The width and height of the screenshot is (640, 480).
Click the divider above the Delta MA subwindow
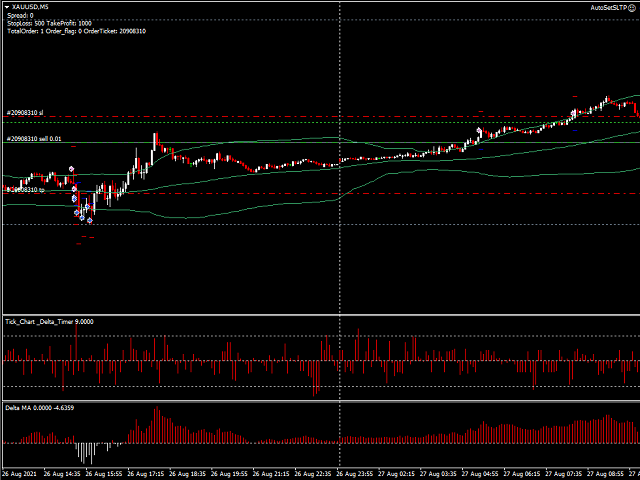click(320, 401)
